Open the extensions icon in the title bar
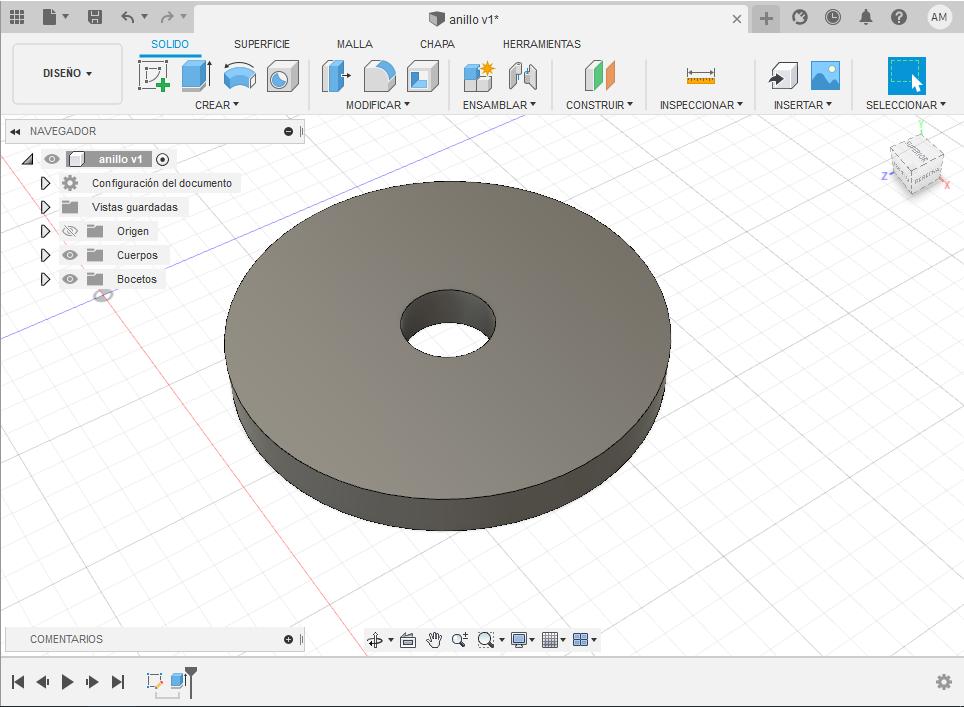 (x=799, y=17)
